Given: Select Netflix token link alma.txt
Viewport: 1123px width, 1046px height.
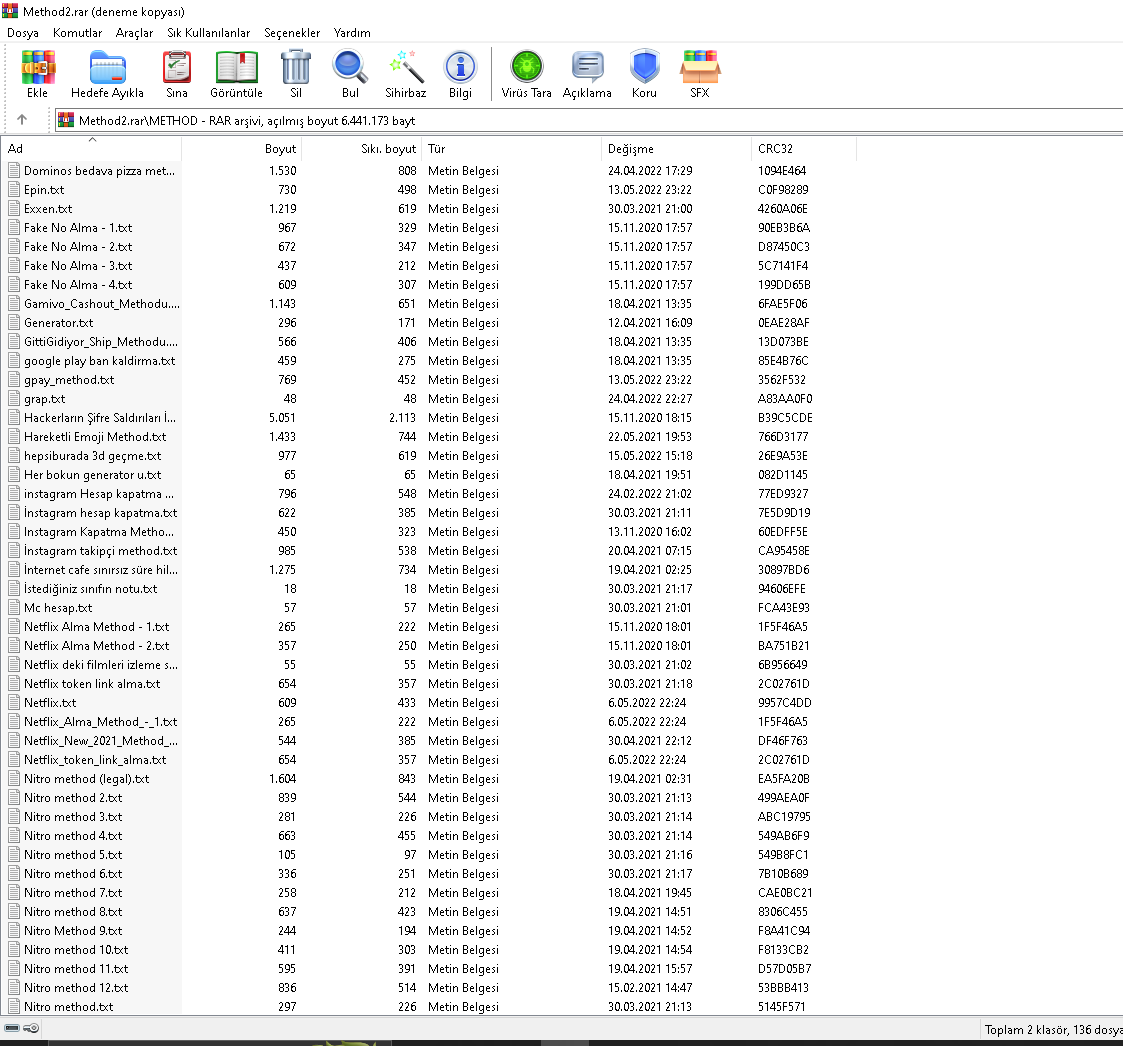Looking at the screenshot, I should pyautogui.click(x=92, y=683).
